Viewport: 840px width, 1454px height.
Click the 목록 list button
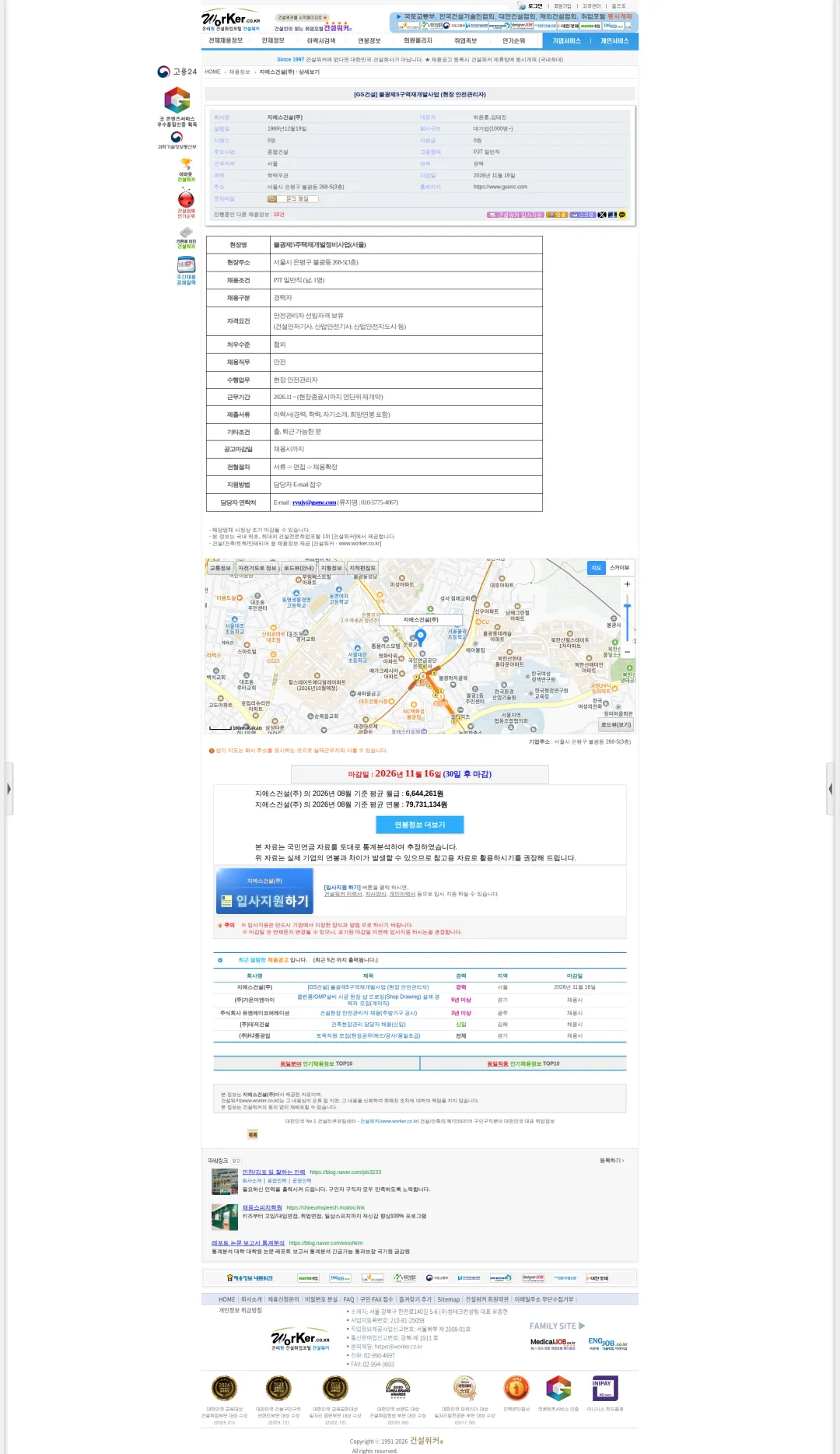253,1135
